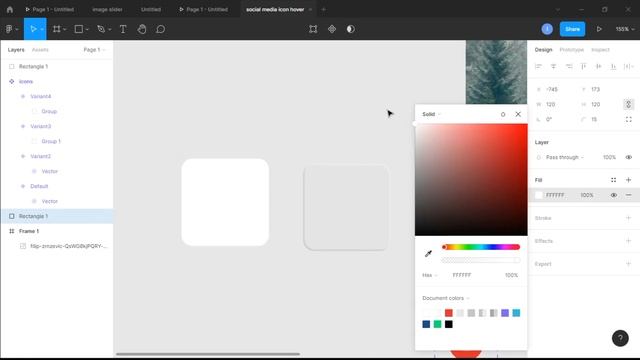Close the color picker popup
This screenshot has width=640, height=360.
pos(518,114)
